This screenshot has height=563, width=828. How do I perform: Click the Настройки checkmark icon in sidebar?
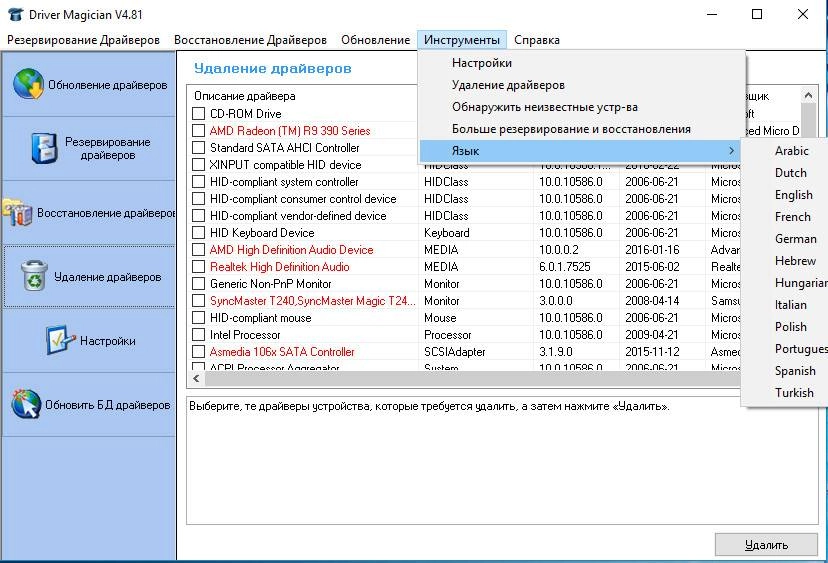point(60,340)
